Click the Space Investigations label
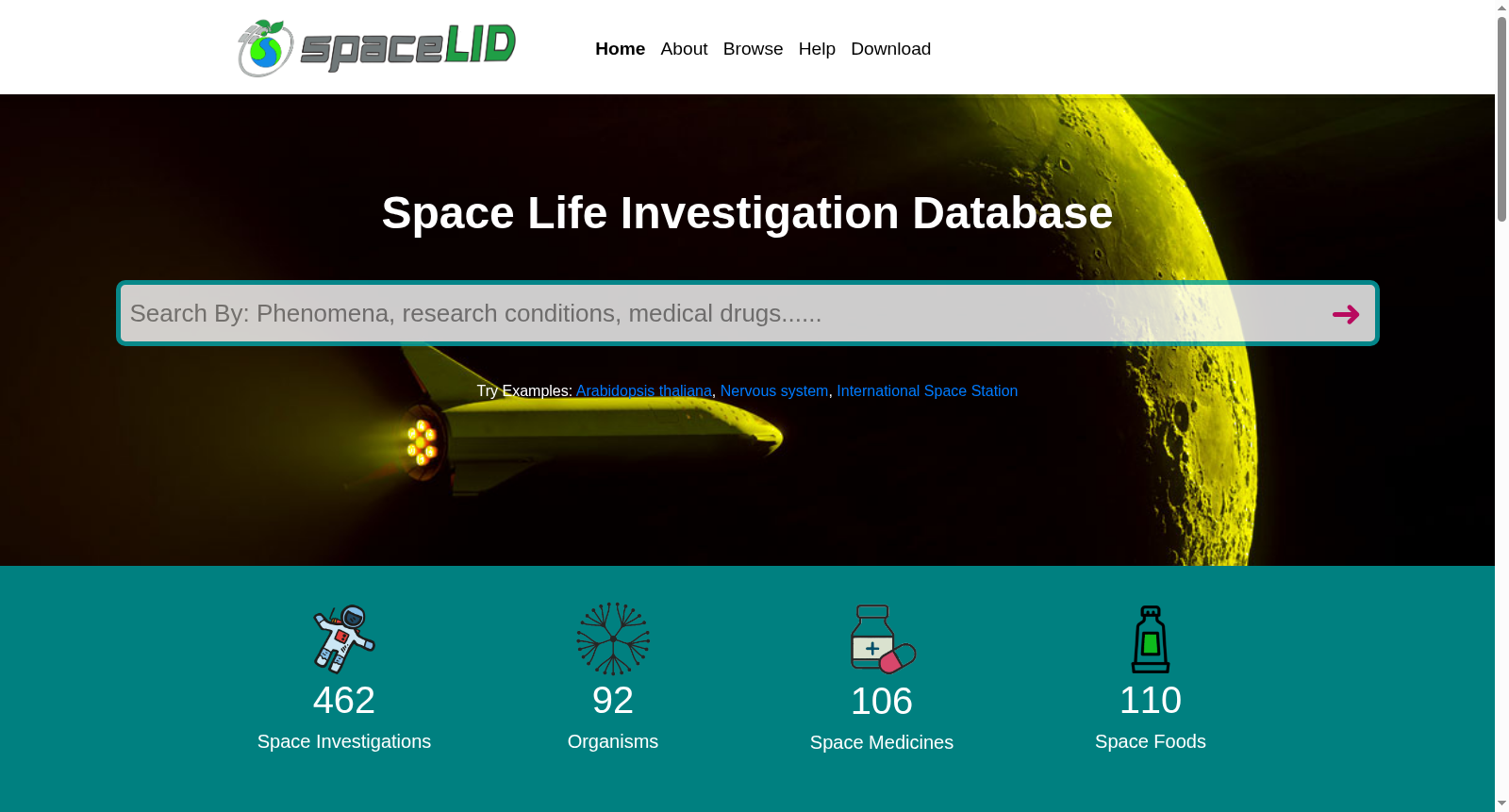The height and width of the screenshot is (812, 1509). [x=344, y=742]
